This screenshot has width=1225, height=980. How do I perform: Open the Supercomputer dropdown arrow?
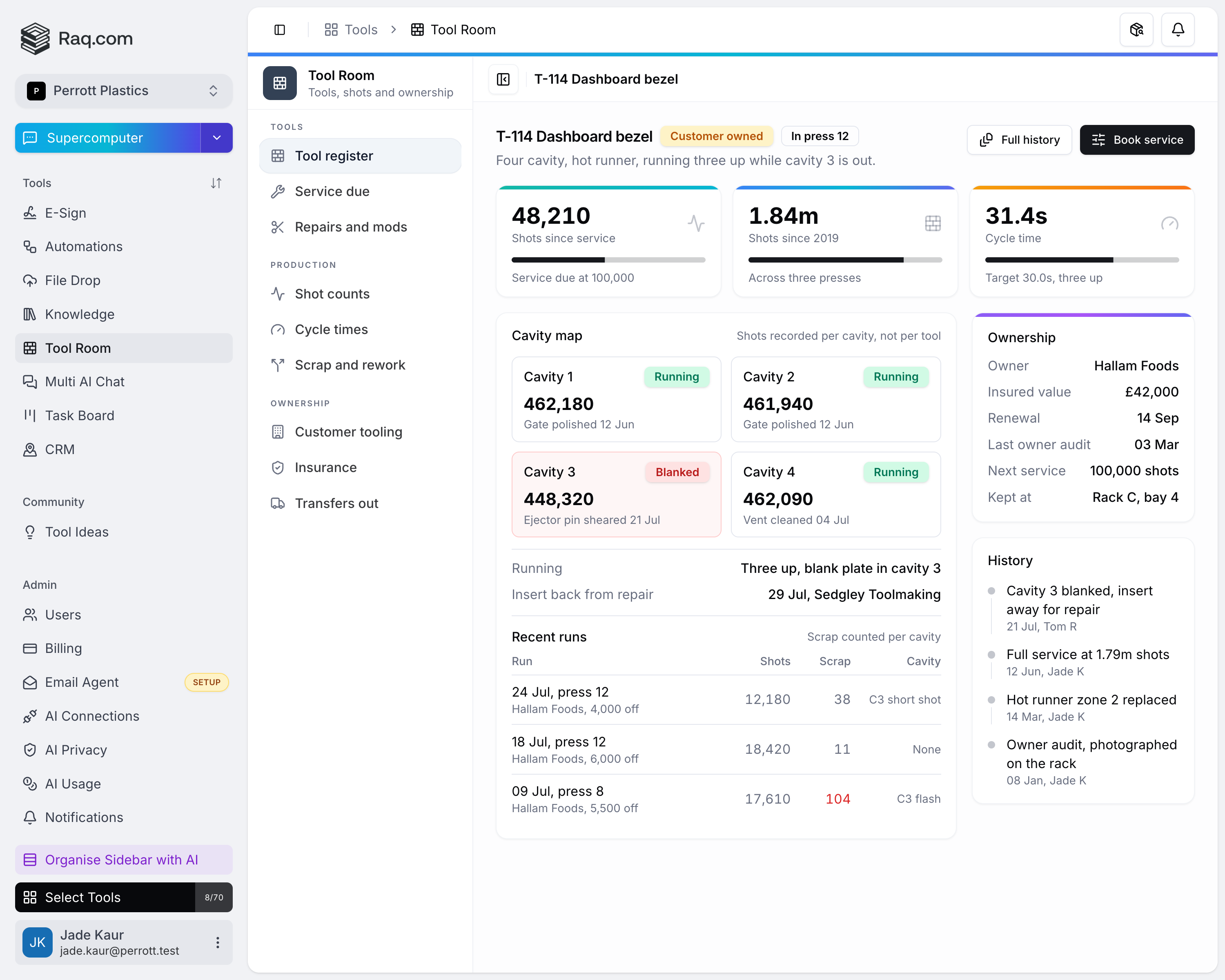coord(216,138)
